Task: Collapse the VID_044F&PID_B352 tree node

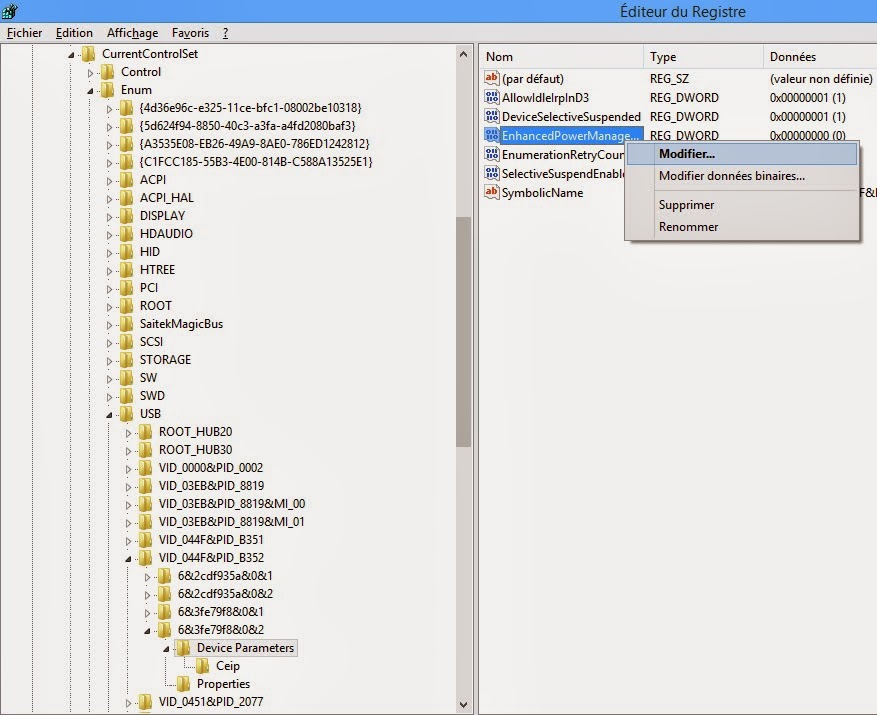Action: tap(128, 559)
